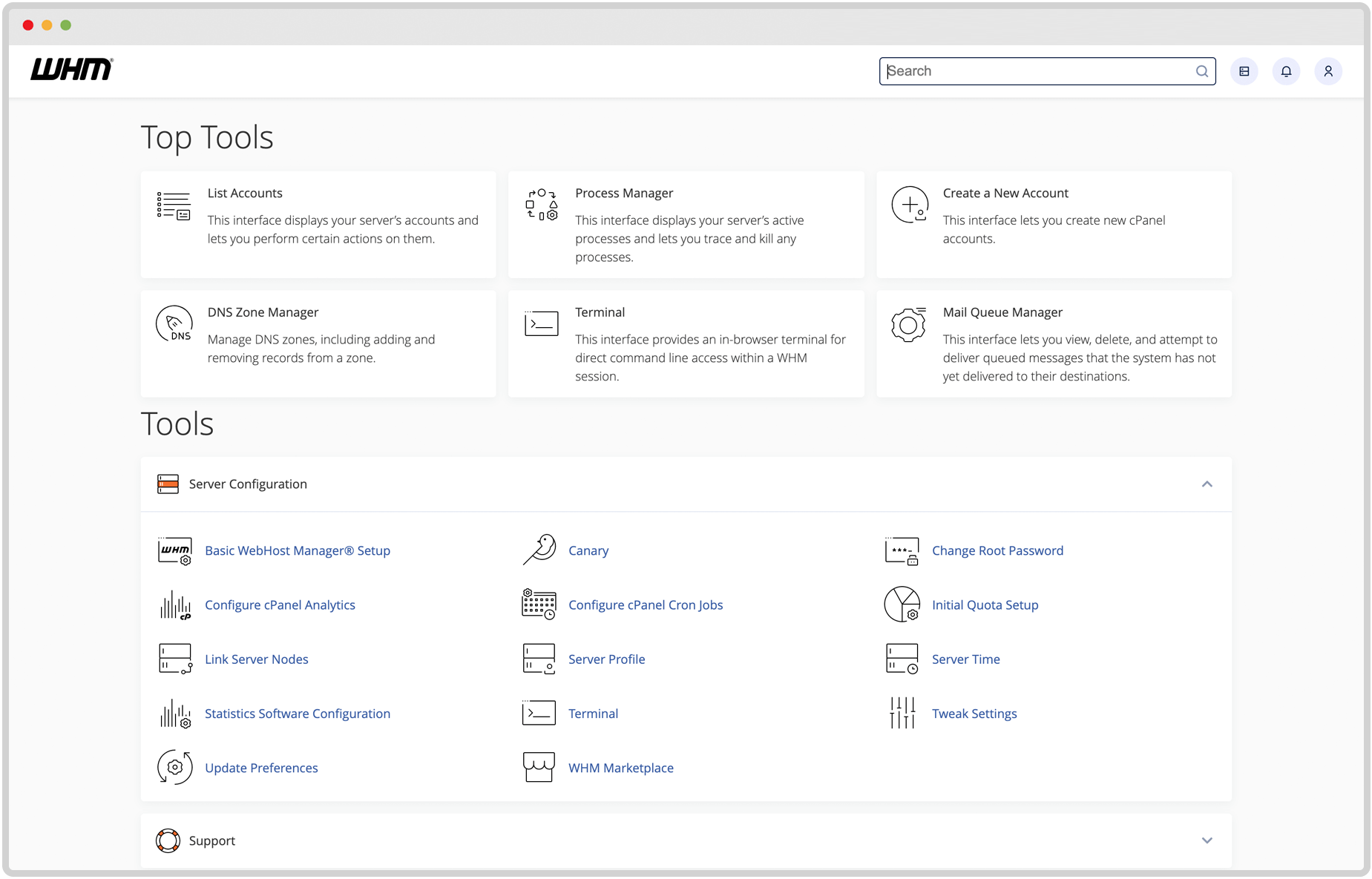Open the user account menu icon
This screenshot has width=1372, height=879.
pos(1328,71)
